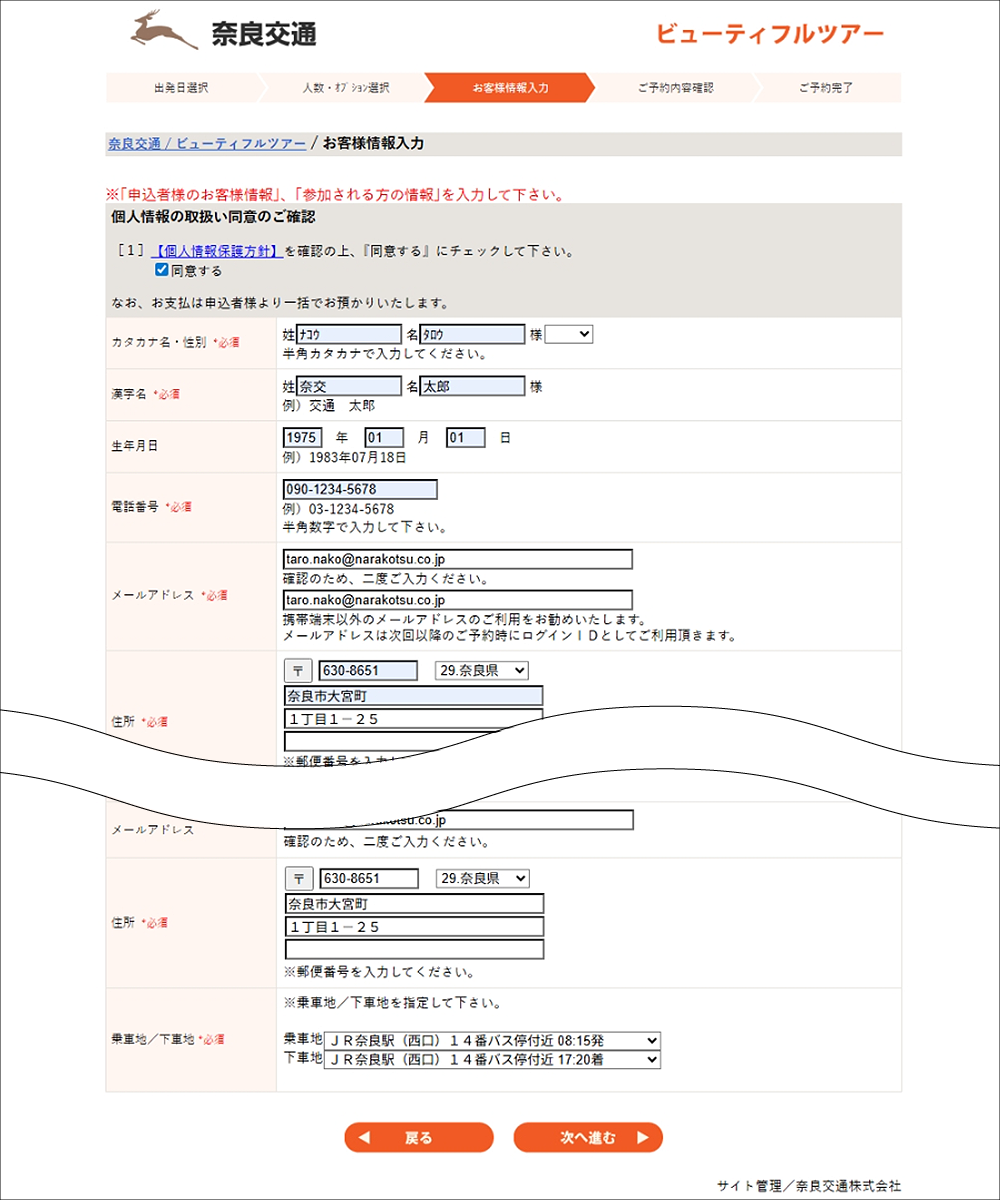Open the 乗車地 boarding location dropdown
The height and width of the screenshot is (1200, 1000).
(x=492, y=1040)
